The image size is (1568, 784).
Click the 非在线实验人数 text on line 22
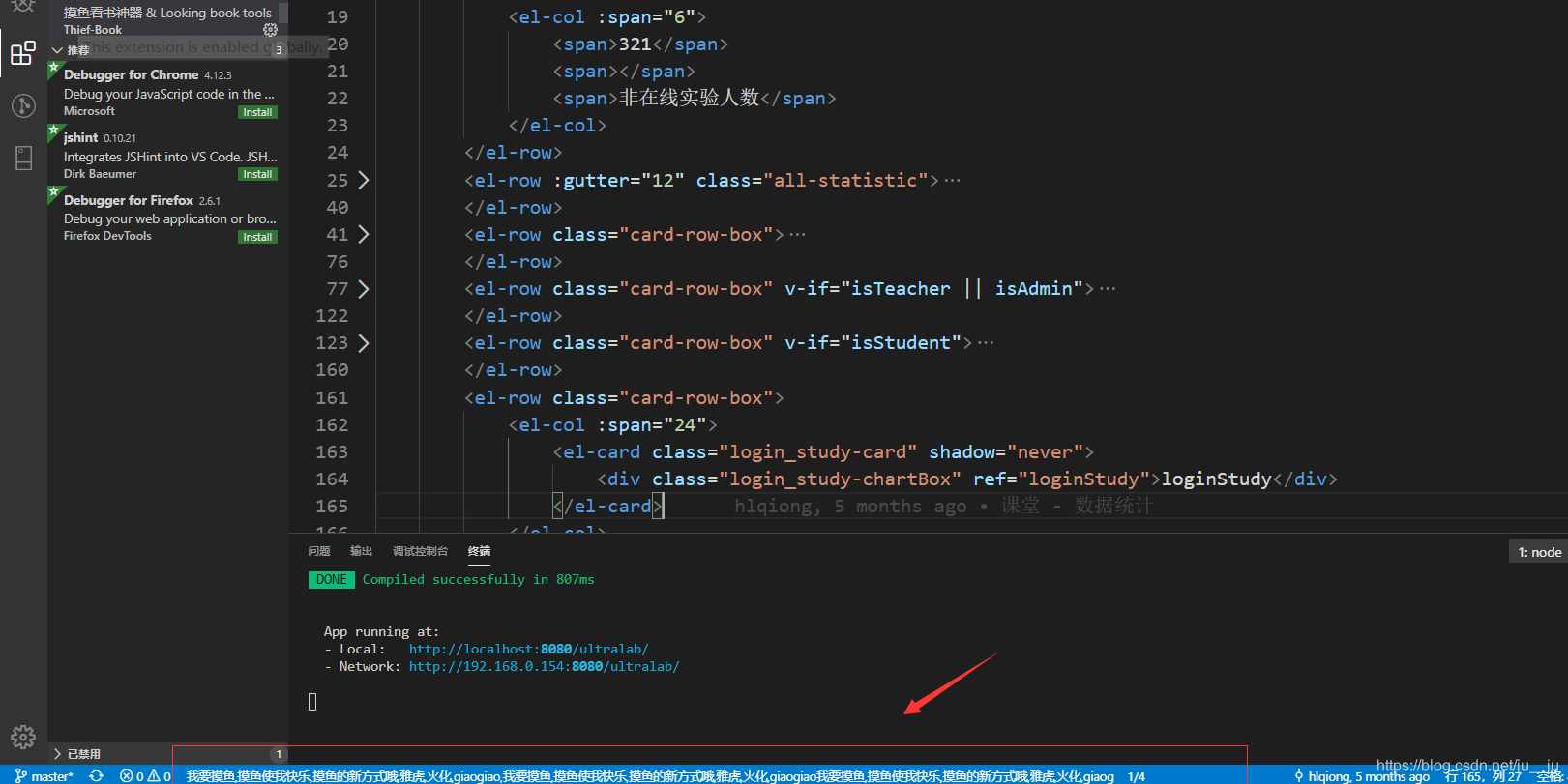point(689,98)
